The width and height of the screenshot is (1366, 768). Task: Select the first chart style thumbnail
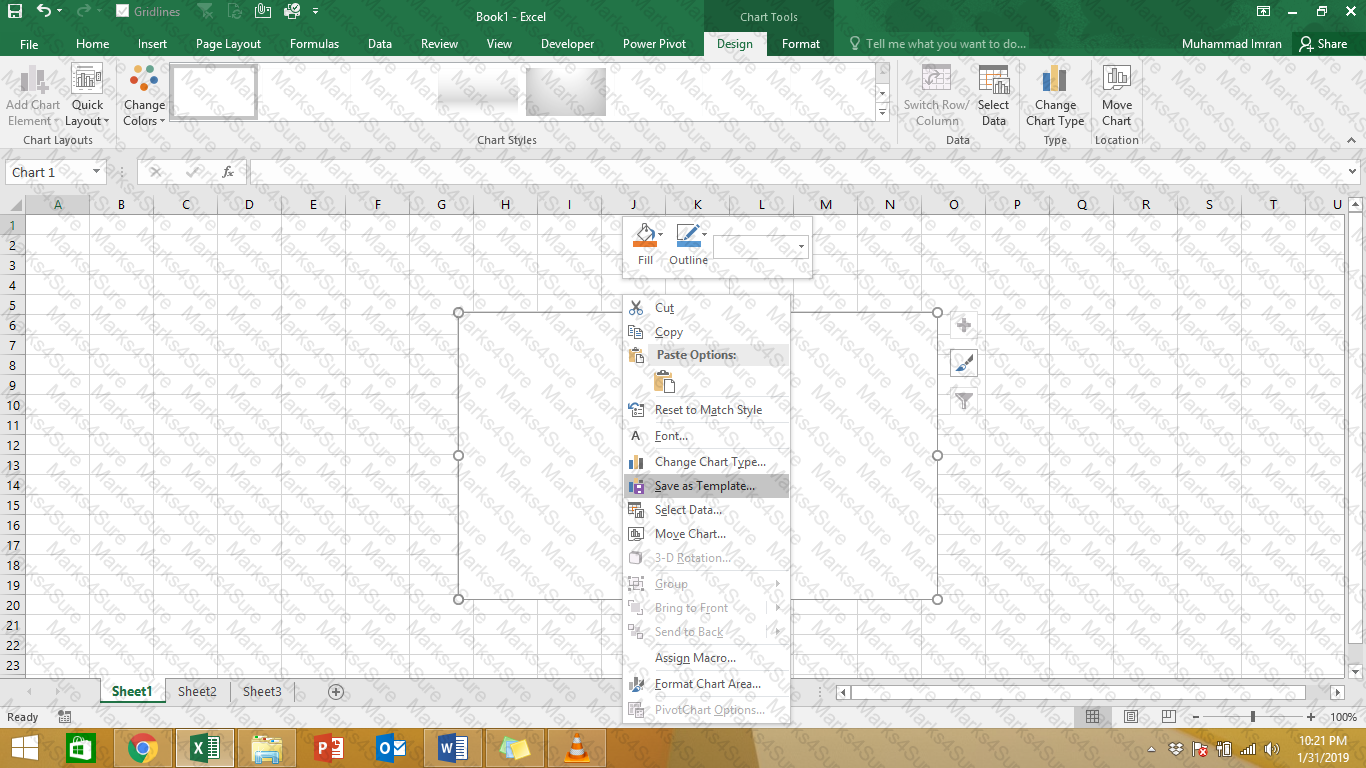coord(213,92)
